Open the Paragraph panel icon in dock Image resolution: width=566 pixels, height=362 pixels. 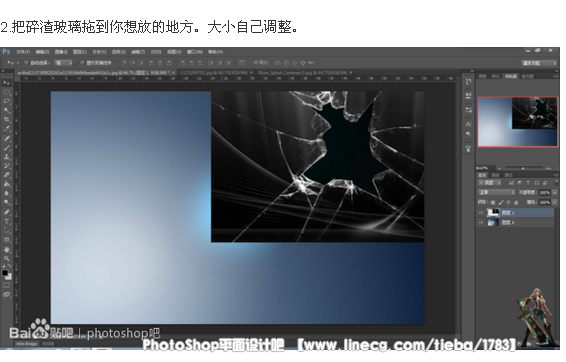[x=468, y=134]
